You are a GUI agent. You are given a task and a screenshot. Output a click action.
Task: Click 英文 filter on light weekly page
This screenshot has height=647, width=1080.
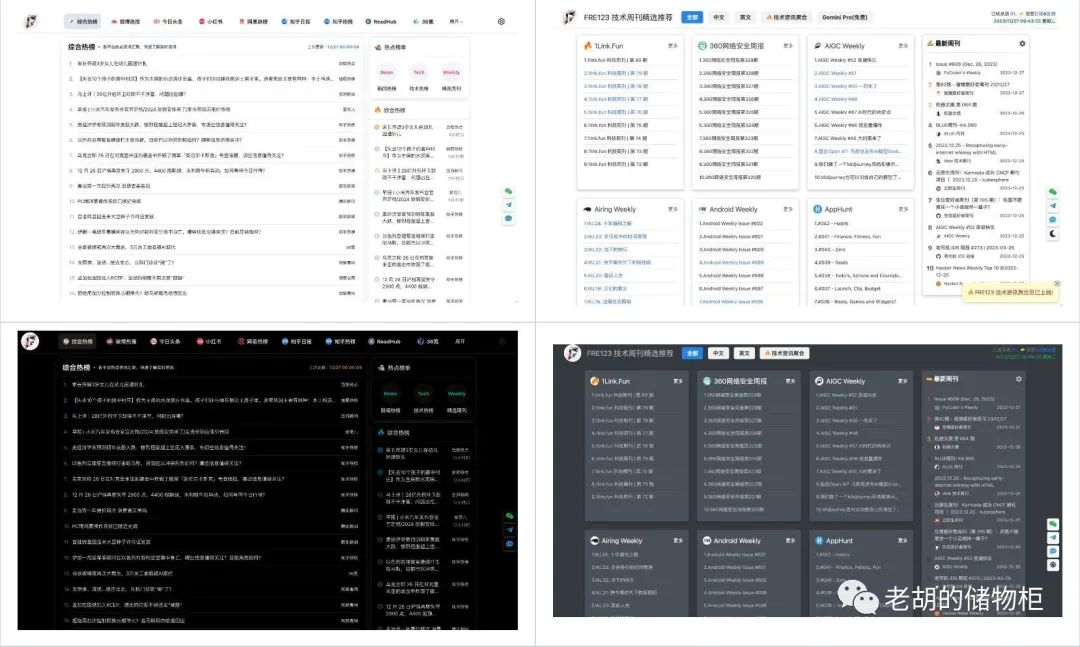pyautogui.click(x=745, y=17)
